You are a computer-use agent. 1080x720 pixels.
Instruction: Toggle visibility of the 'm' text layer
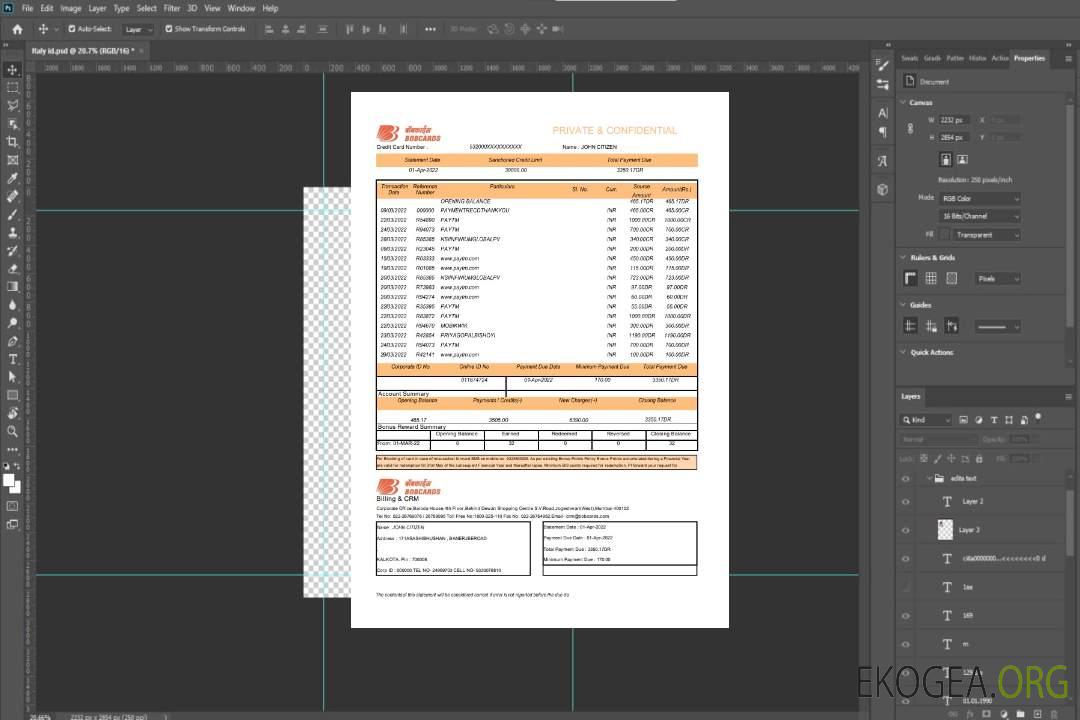(906, 645)
